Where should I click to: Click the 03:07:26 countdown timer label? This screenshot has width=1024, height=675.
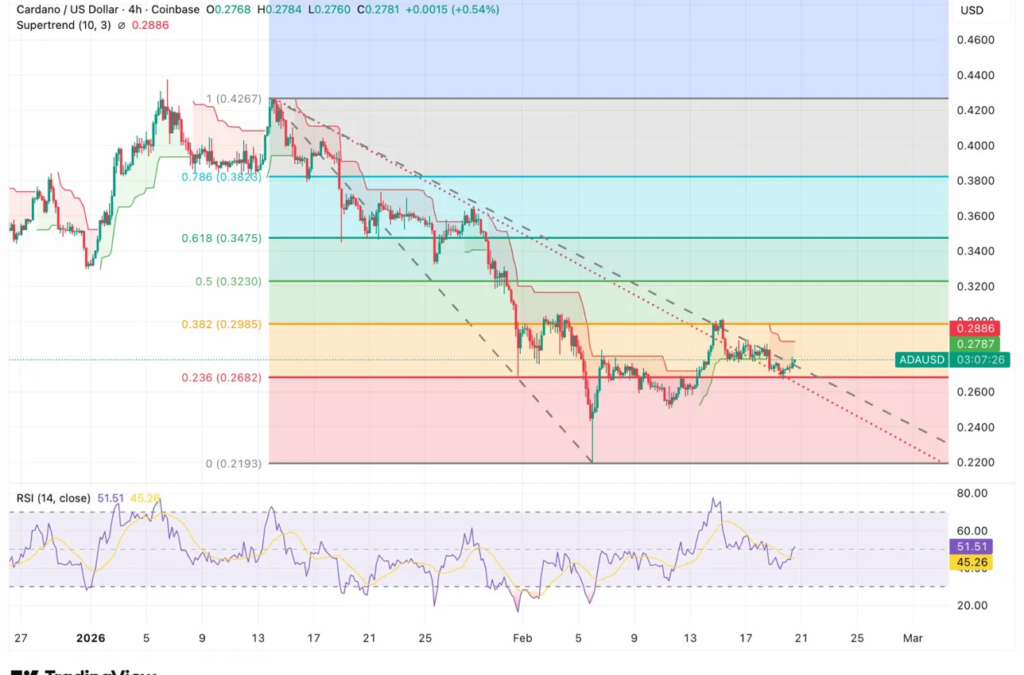pos(980,359)
